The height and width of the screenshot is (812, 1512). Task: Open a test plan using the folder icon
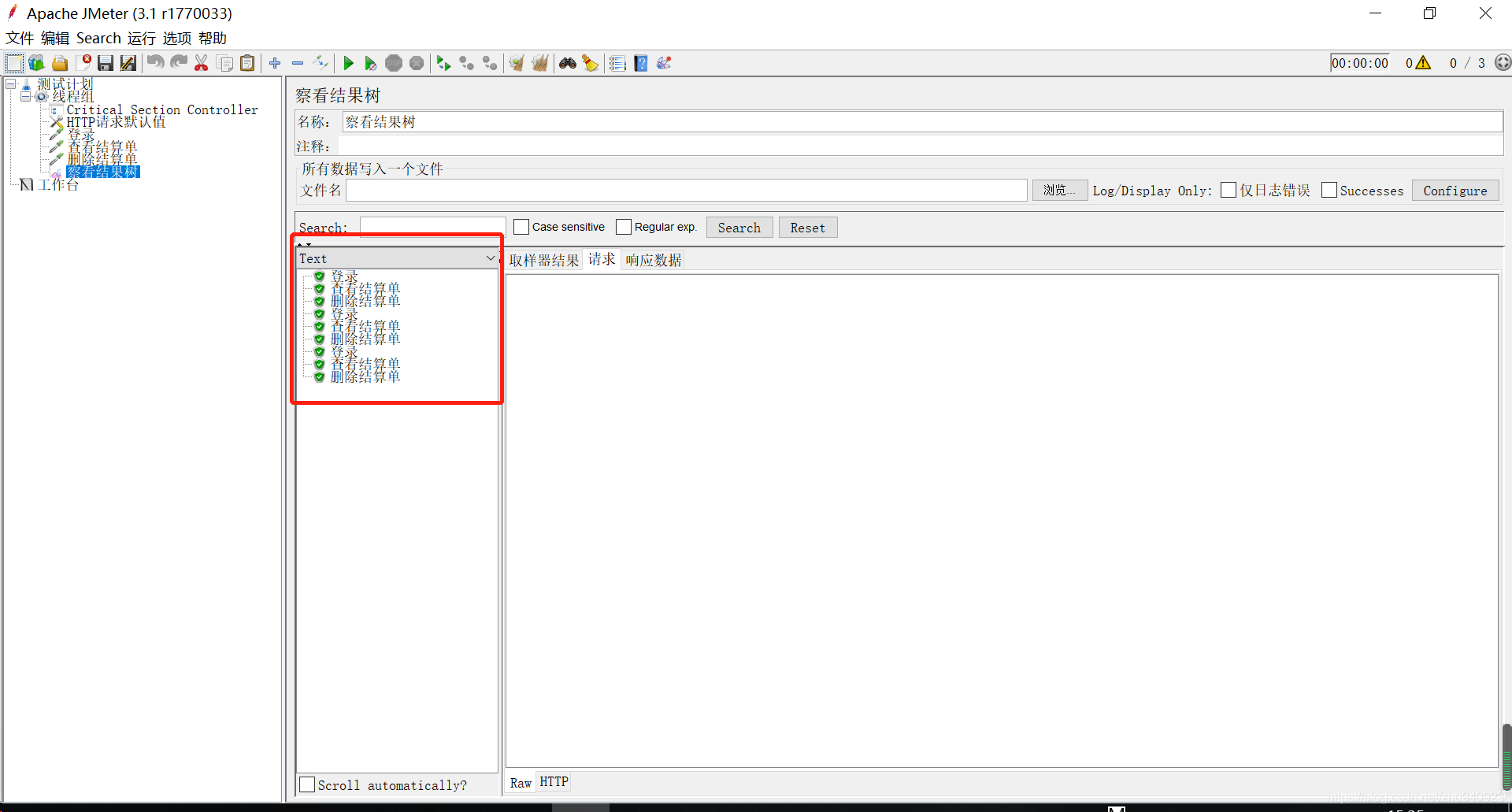click(60, 63)
